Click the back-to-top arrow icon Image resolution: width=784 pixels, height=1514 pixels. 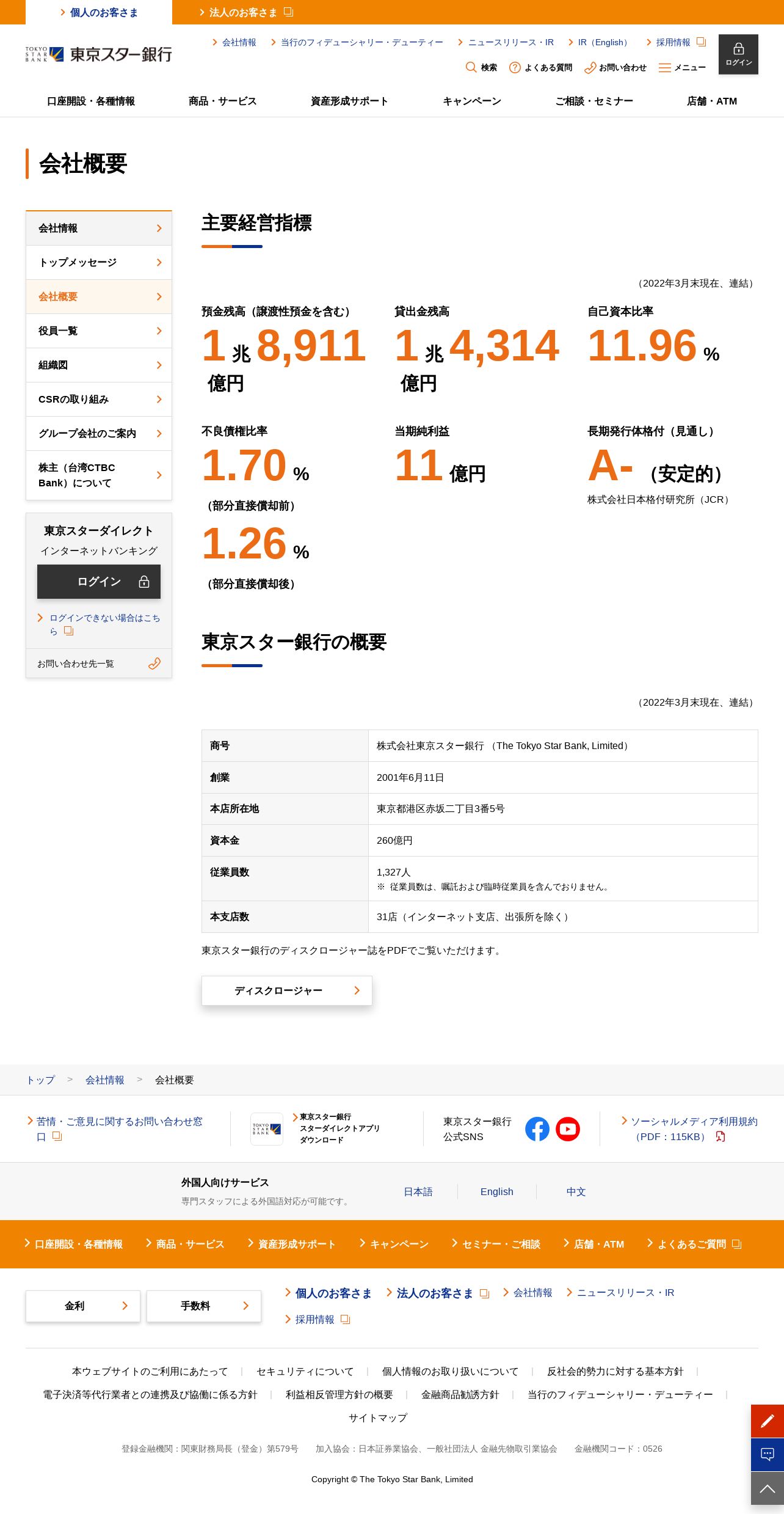768,1488
